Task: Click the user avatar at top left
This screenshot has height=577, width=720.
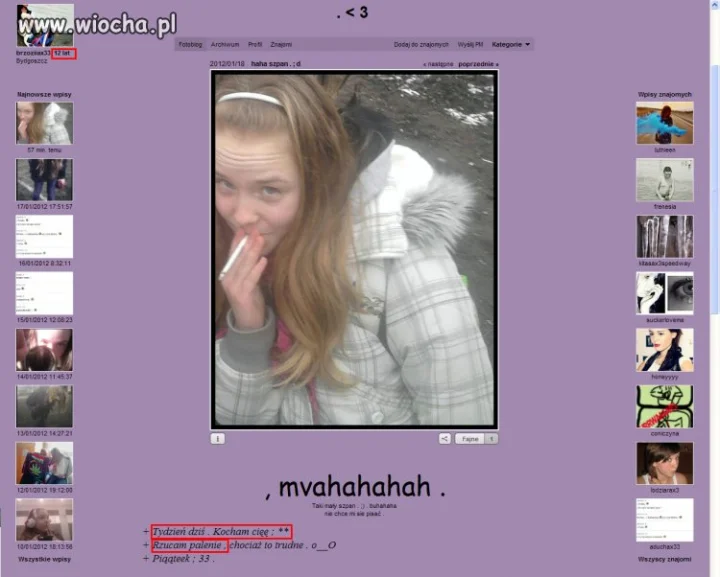Action: [45, 25]
